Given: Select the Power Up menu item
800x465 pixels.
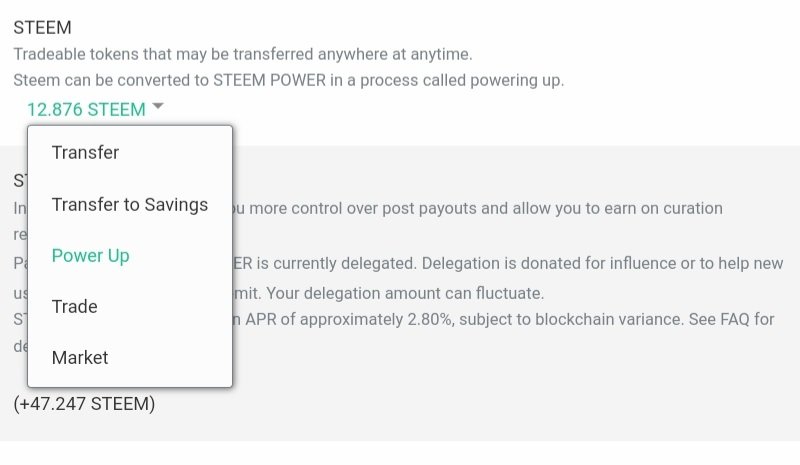Looking at the screenshot, I should 91,255.
